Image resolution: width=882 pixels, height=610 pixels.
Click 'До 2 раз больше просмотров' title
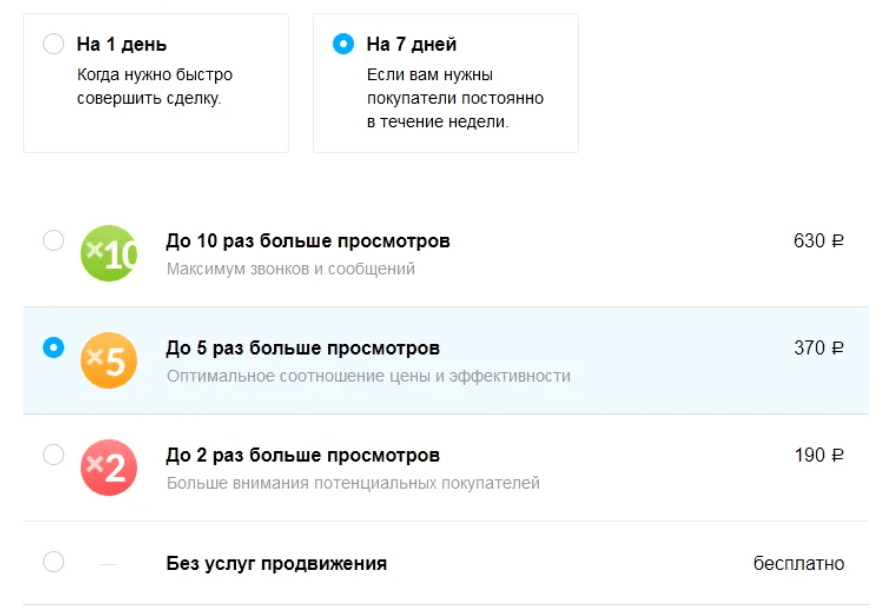(302, 455)
